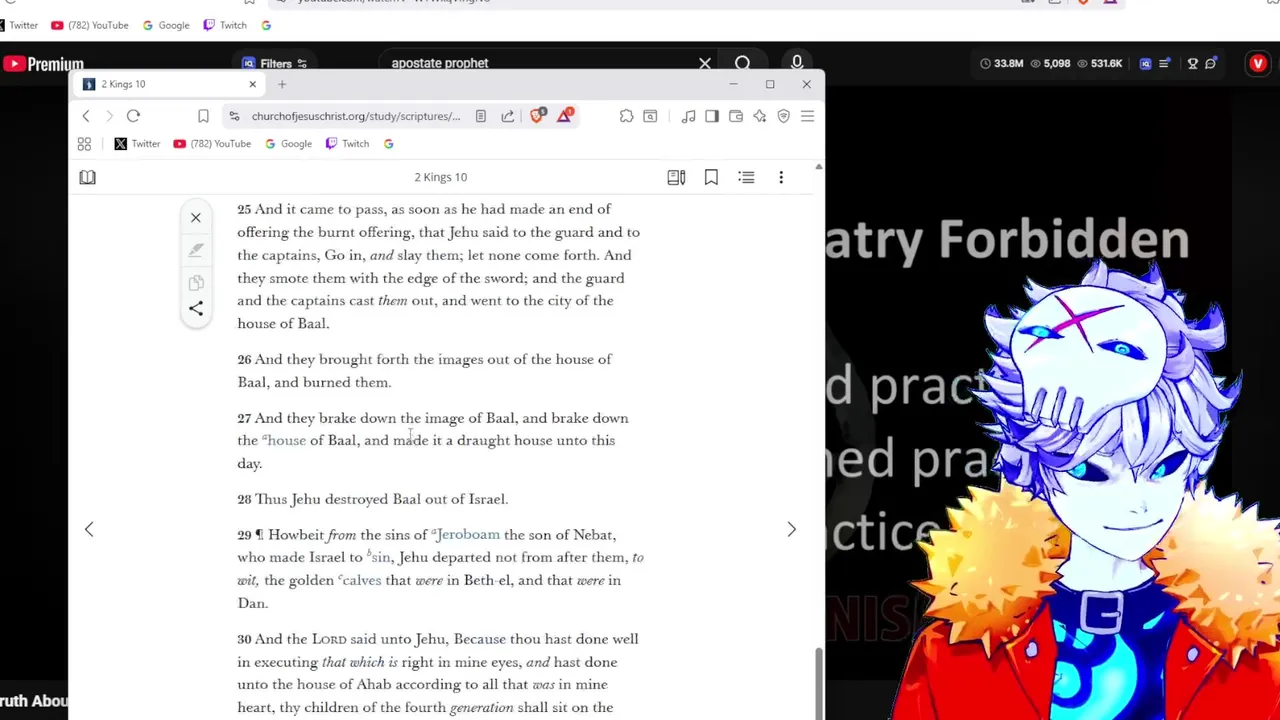This screenshot has width=1280, height=720.
Task: Go to the previous chapter
Action: [x=89, y=529]
